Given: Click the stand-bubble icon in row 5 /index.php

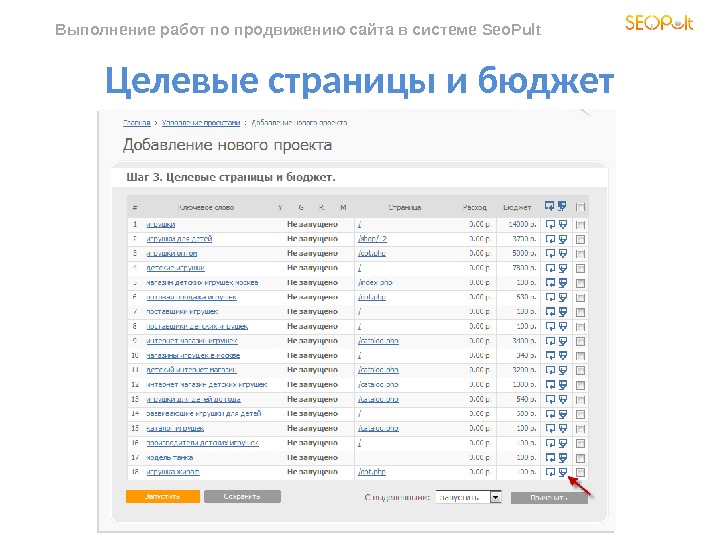Looking at the screenshot, I should [x=563, y=283].
